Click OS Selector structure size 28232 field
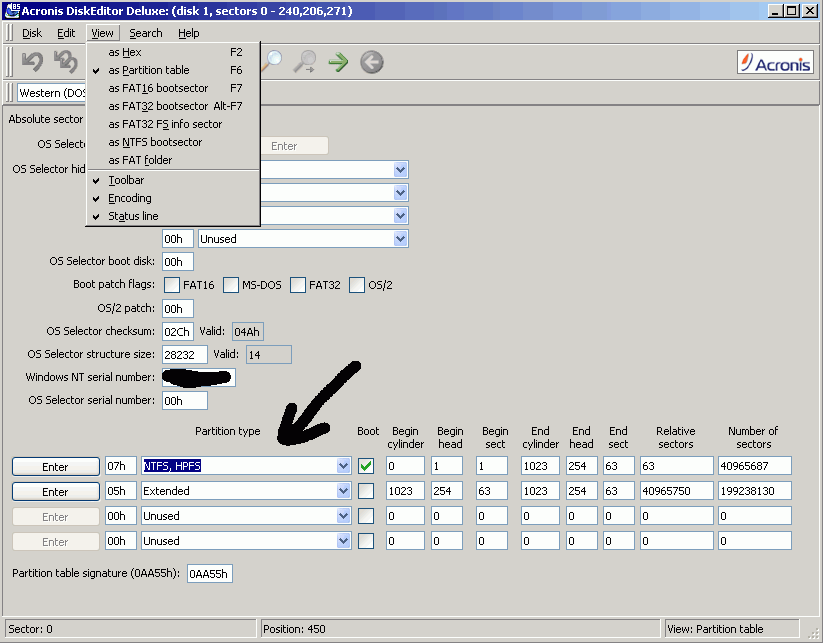The width and height of the screenshot is (823, 643). [x=185, y=354]
